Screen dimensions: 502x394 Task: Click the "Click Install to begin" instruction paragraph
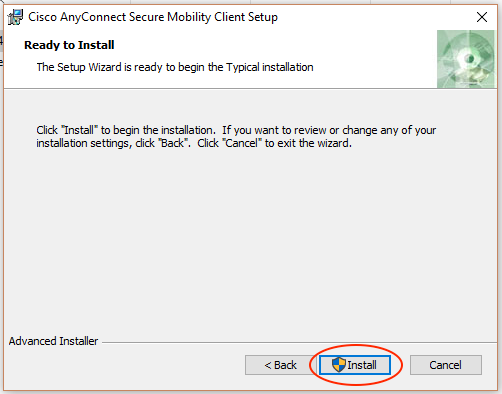click(x=236, y=137)
